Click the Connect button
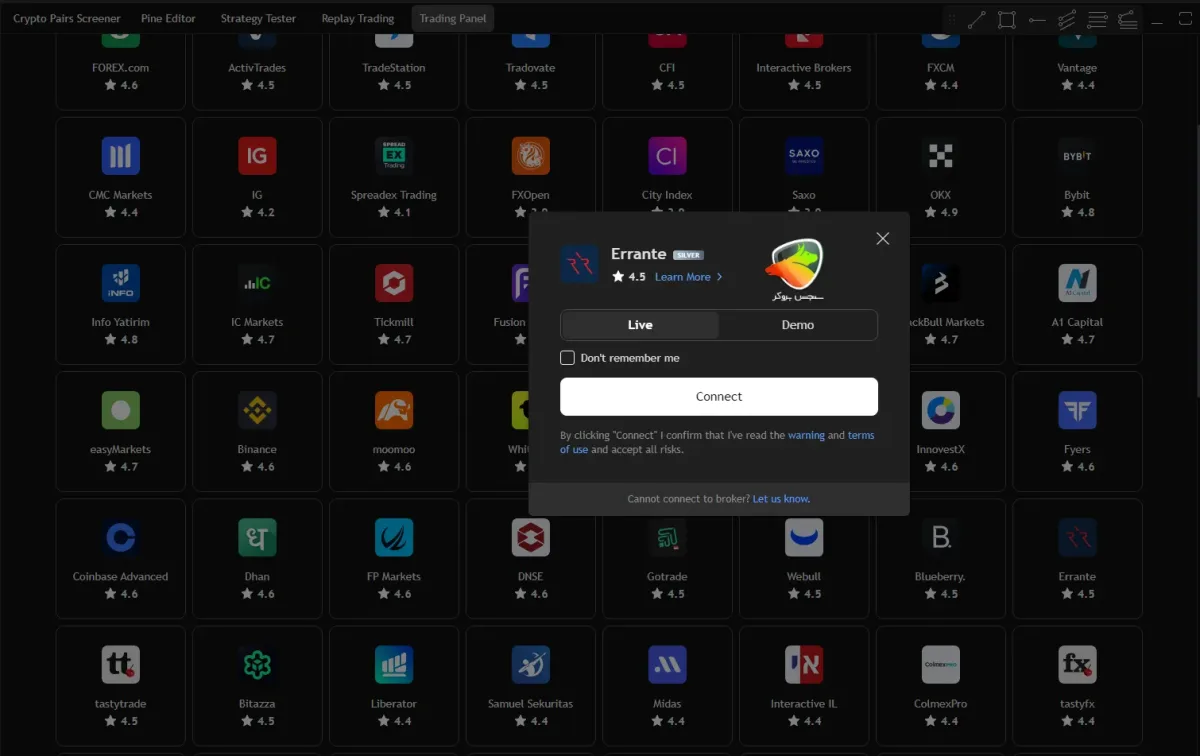1200x756 pixels. click(719, 396)
